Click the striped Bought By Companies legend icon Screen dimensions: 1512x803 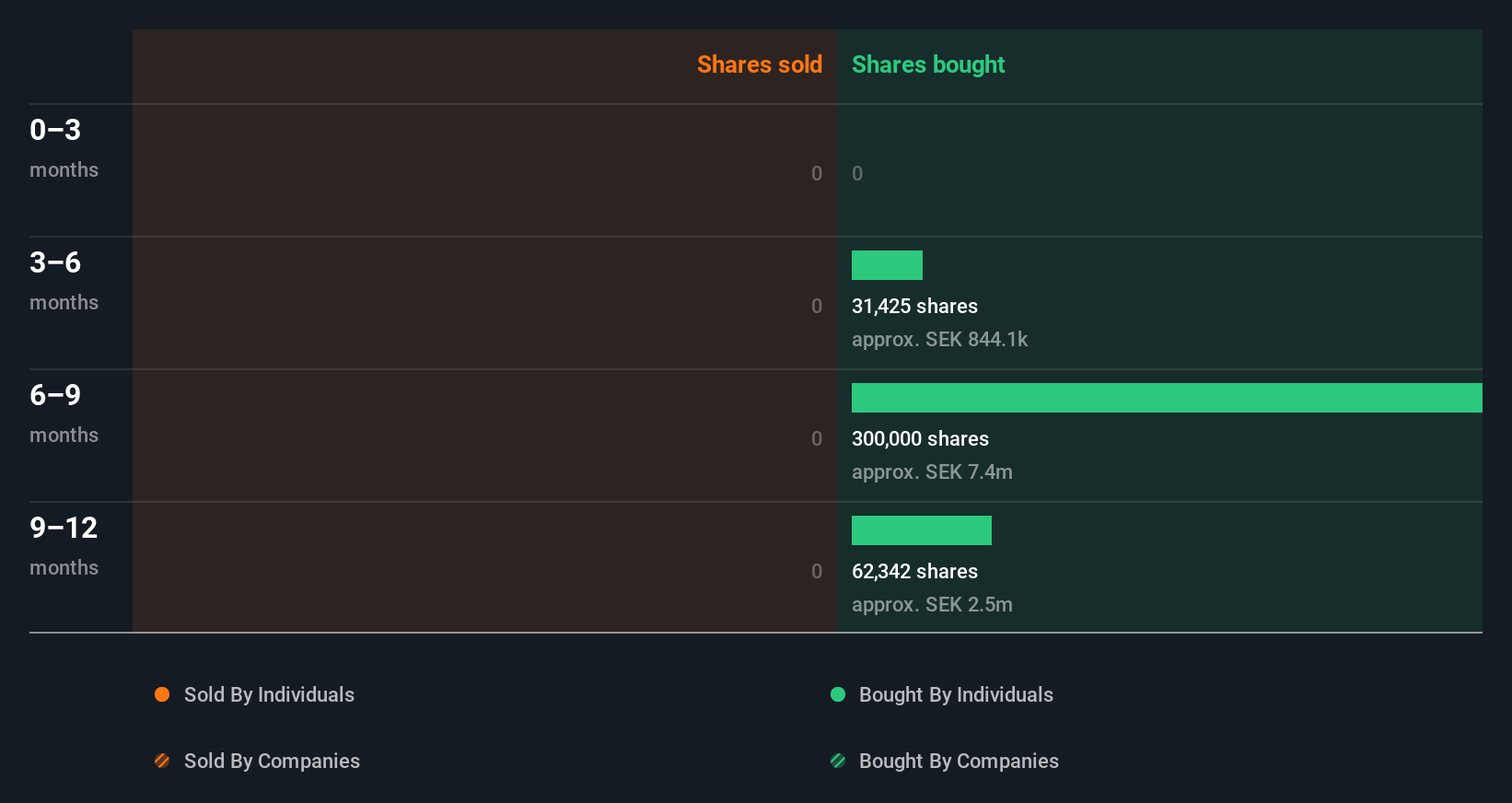(838, 761)
